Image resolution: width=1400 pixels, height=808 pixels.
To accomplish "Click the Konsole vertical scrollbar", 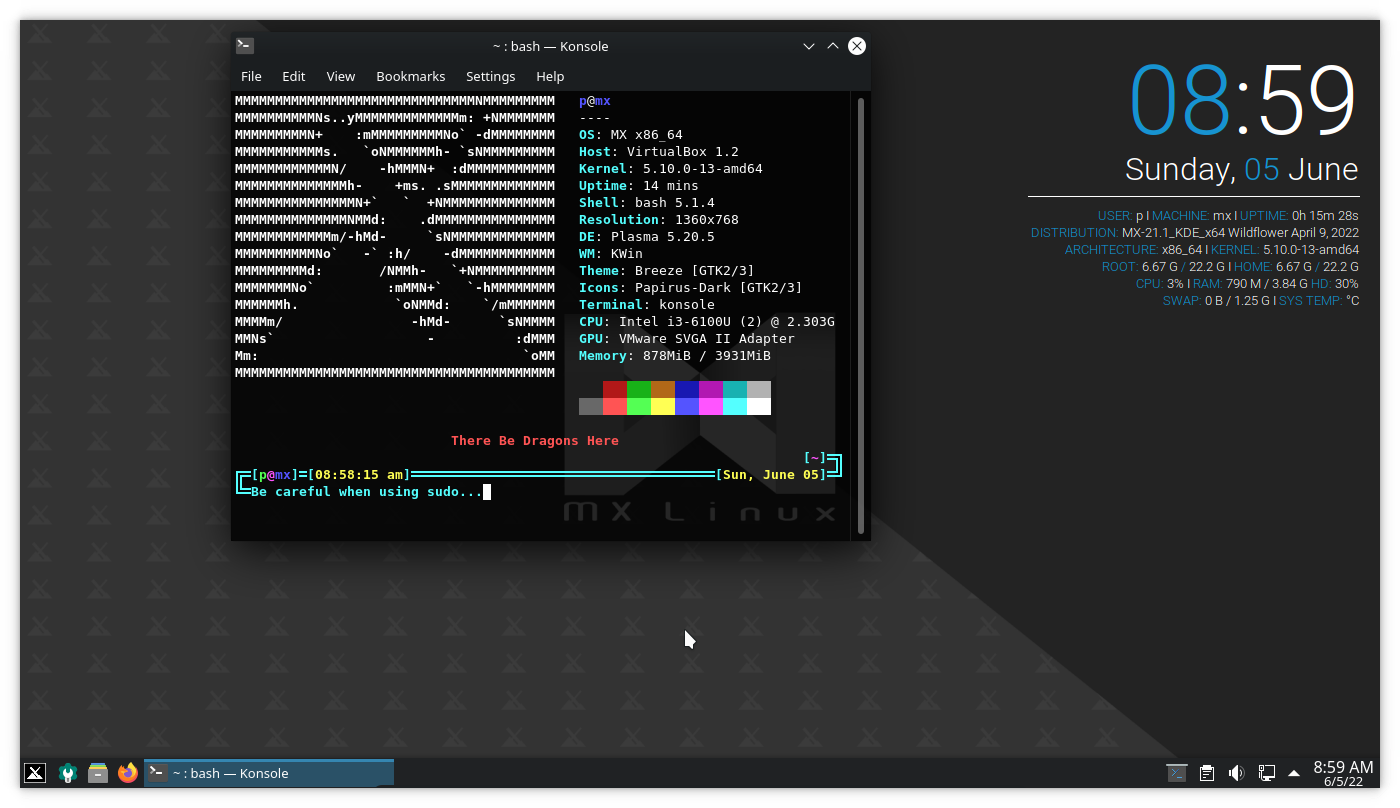I will (x=861, y=315).
